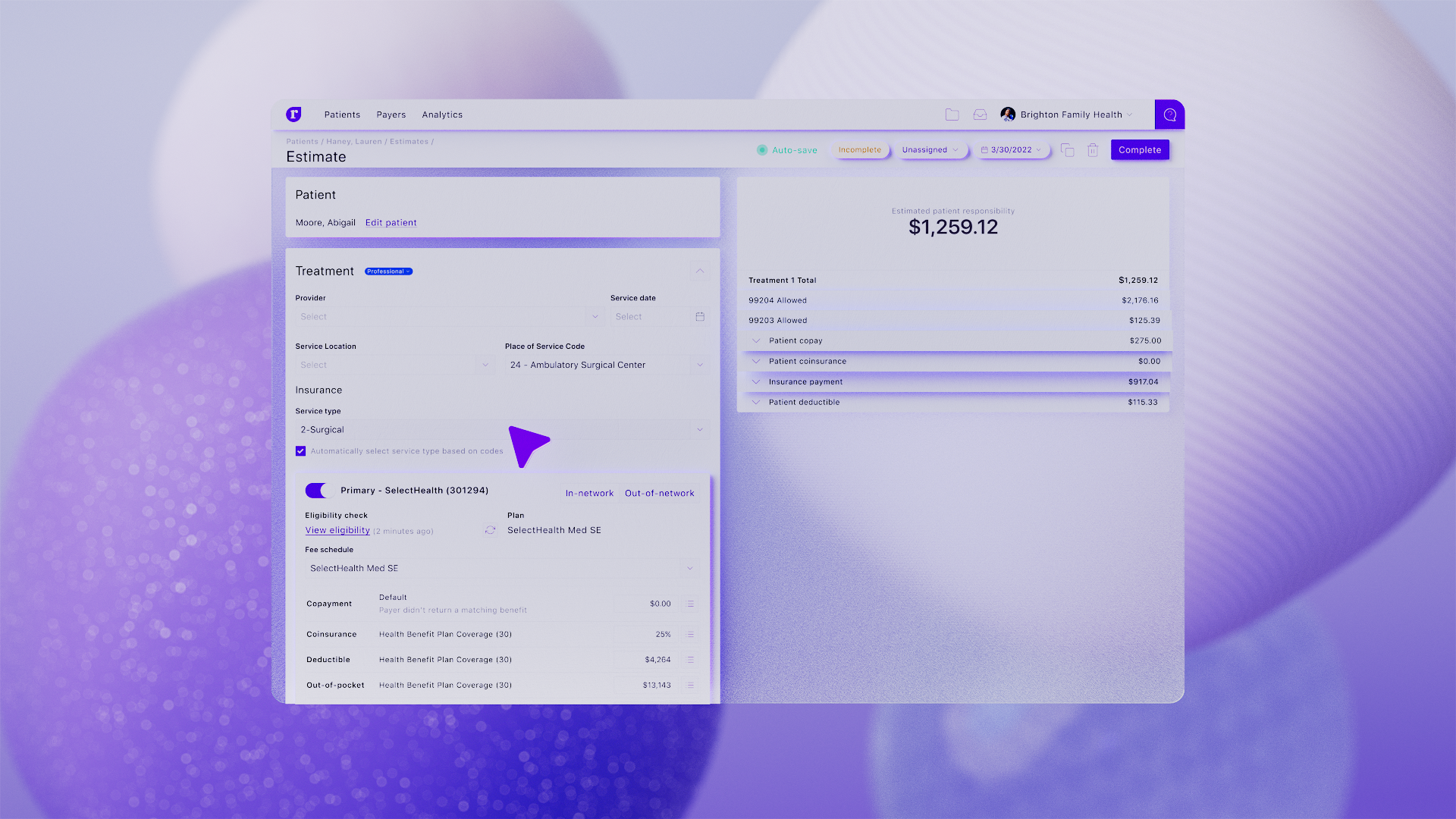The width and height of the screenshot is (1456, 819).
Task: Expand the Insurance payment row
Action: tap(755, 381)
